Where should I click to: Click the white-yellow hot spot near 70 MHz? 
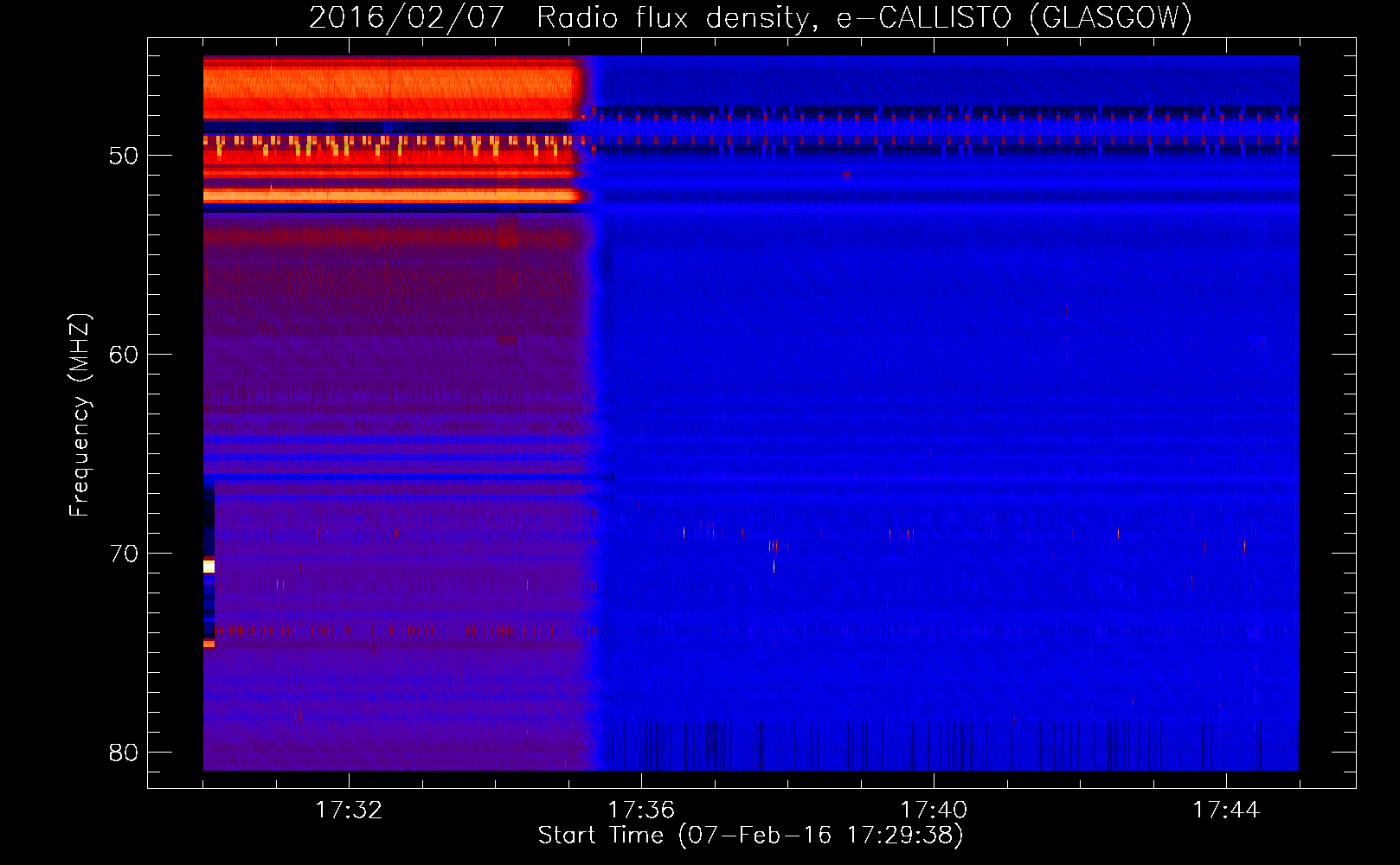point(209,567)
